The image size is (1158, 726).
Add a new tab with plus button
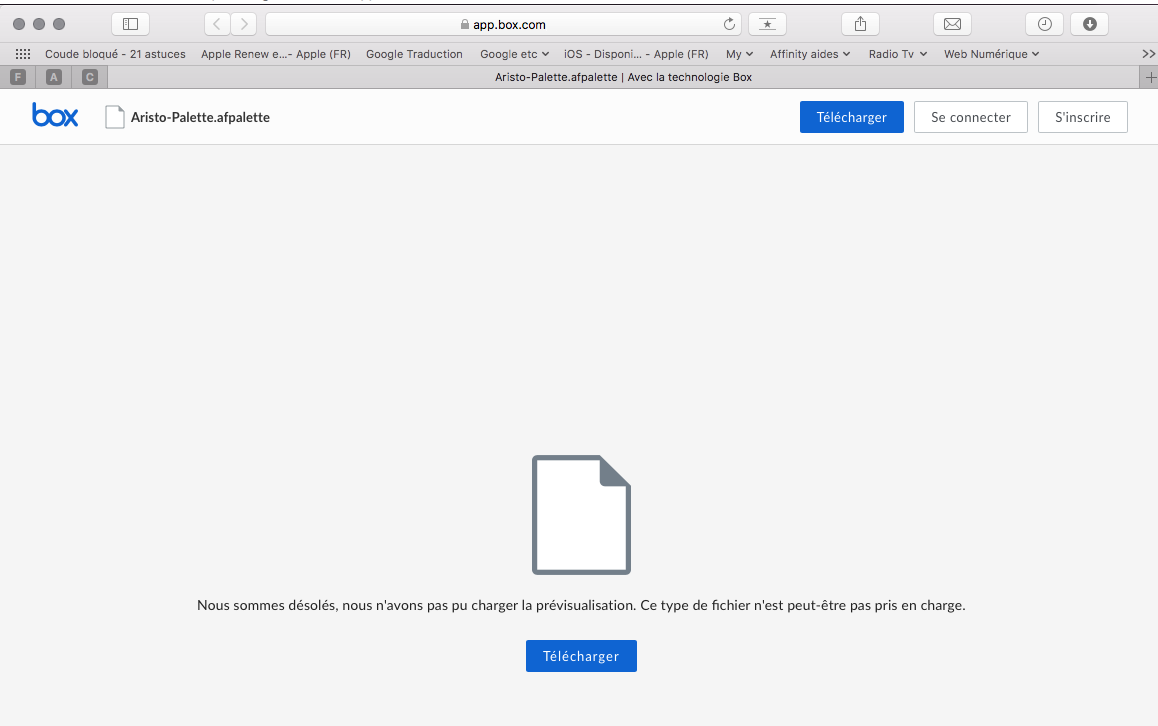point(1150,77)
